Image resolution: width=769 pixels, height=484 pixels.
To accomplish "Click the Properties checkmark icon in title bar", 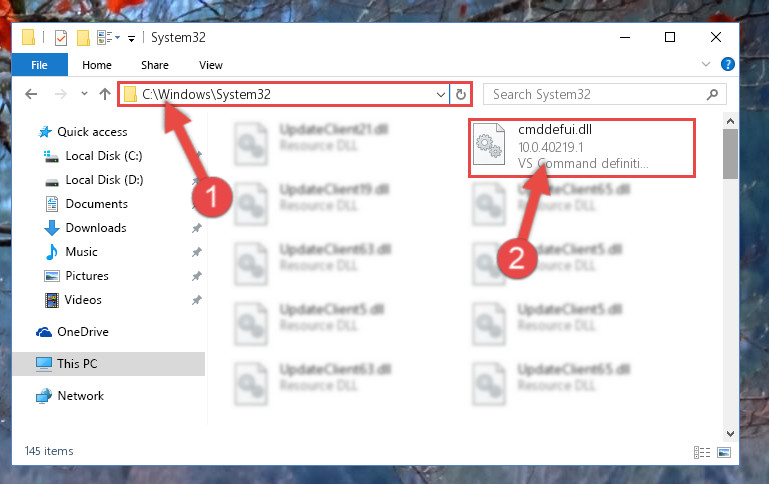I will [x=61, y=38].
